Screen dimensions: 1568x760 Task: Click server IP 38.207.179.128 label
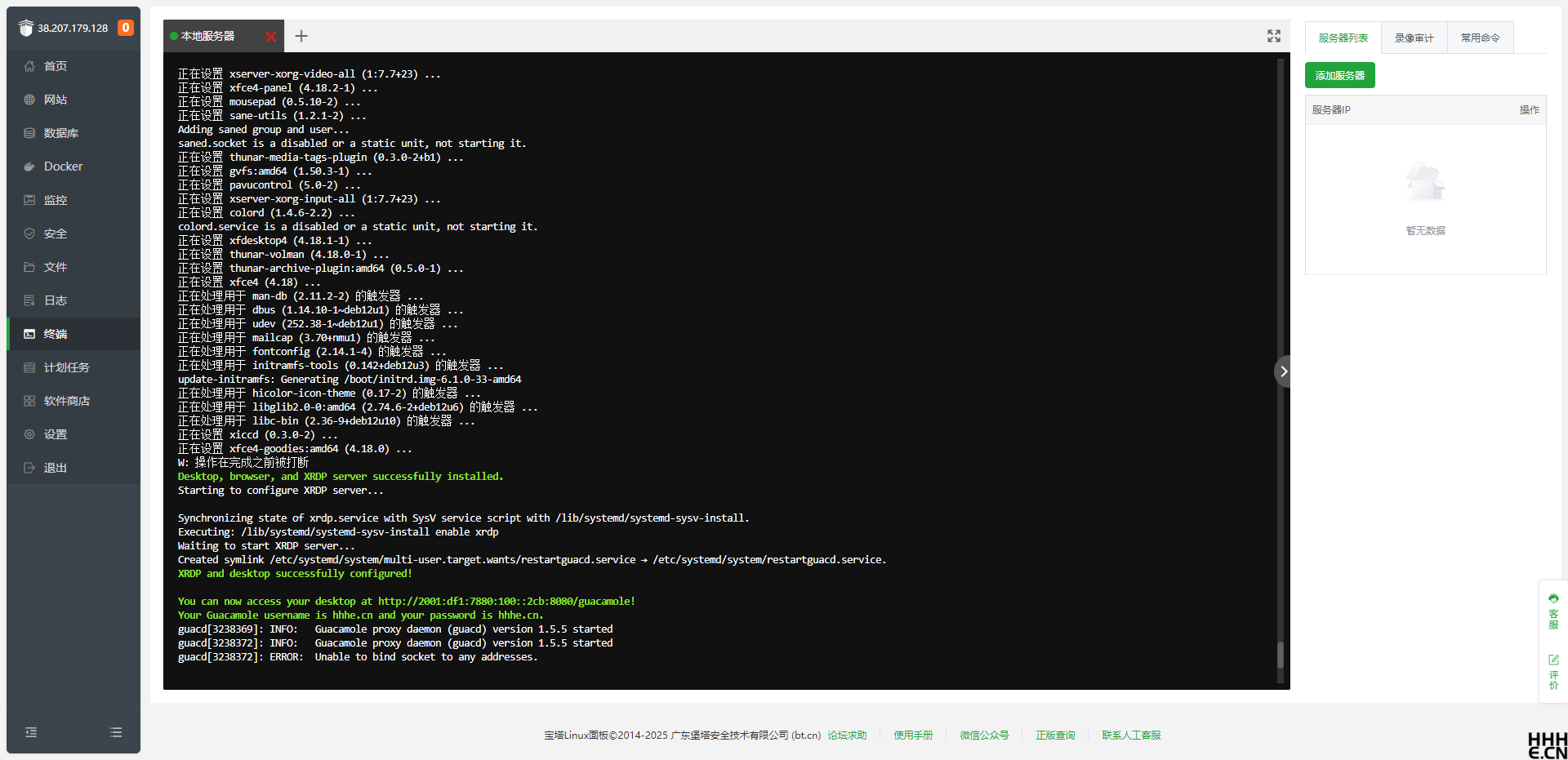click(73, 28)
